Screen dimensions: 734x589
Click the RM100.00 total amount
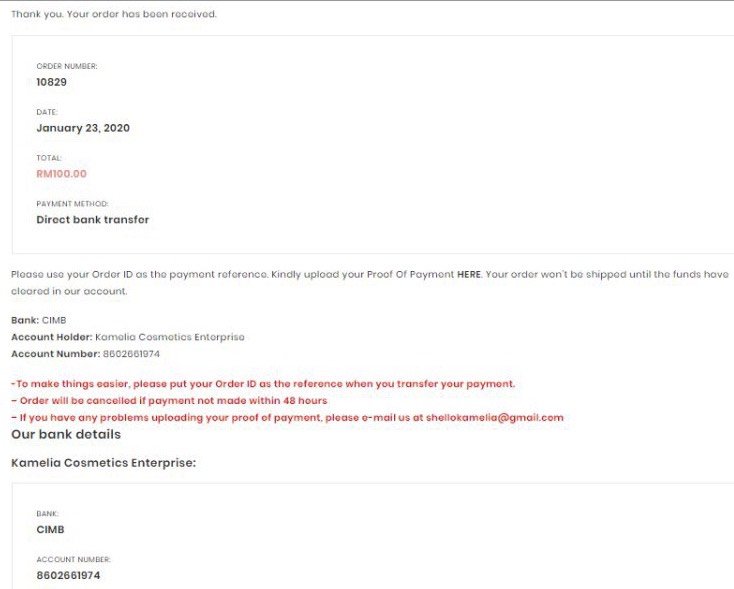point(61,174)
